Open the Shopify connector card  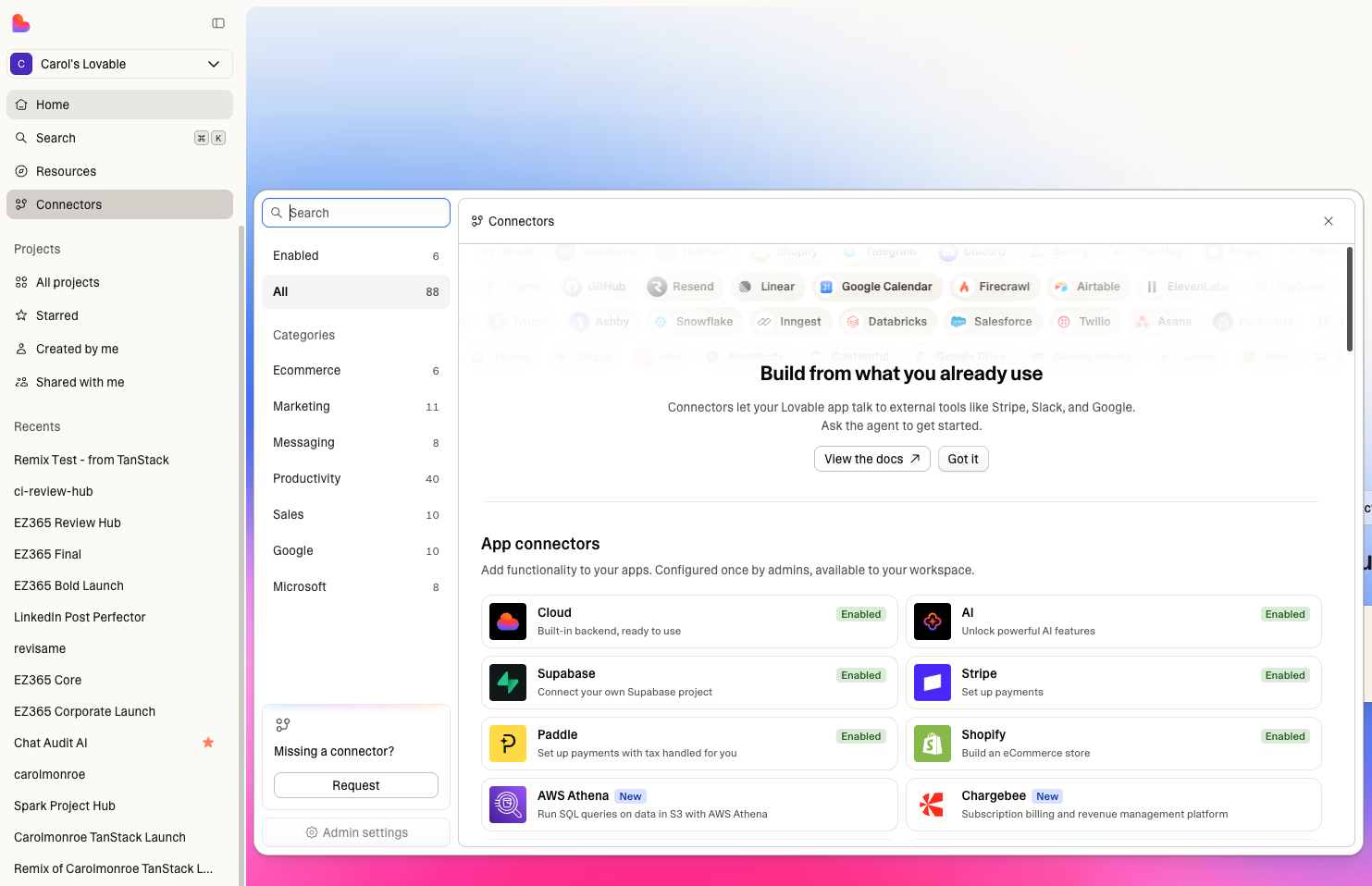[x=1113, y=744]
